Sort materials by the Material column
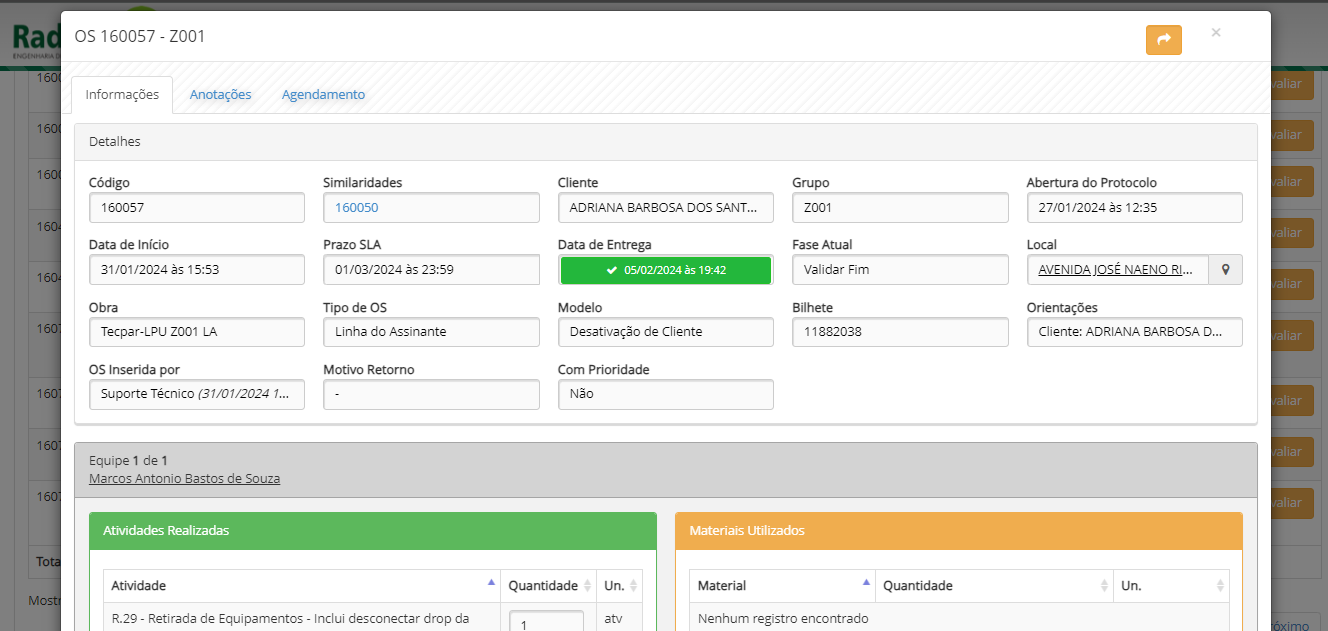This screenshot has height=631, width=1328. coord(780,585)
